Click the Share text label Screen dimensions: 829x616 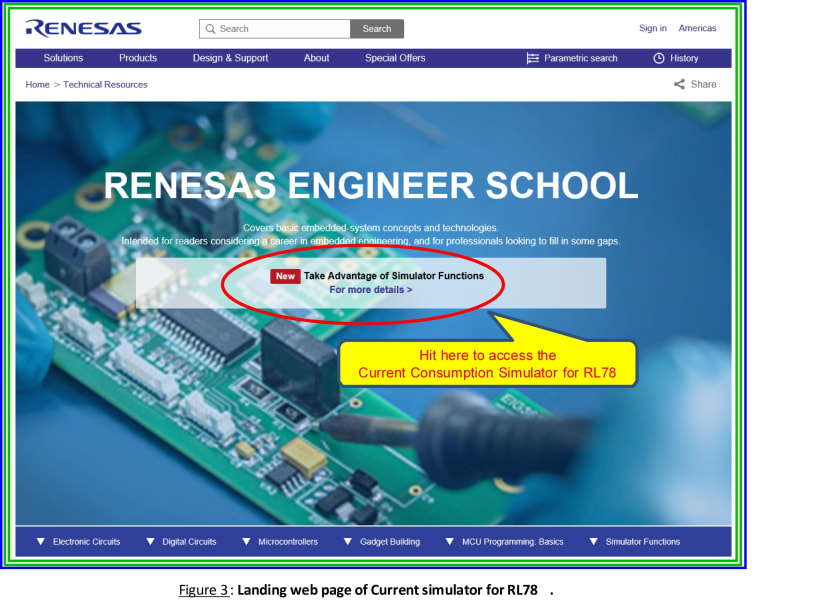[x=703, y=84]
